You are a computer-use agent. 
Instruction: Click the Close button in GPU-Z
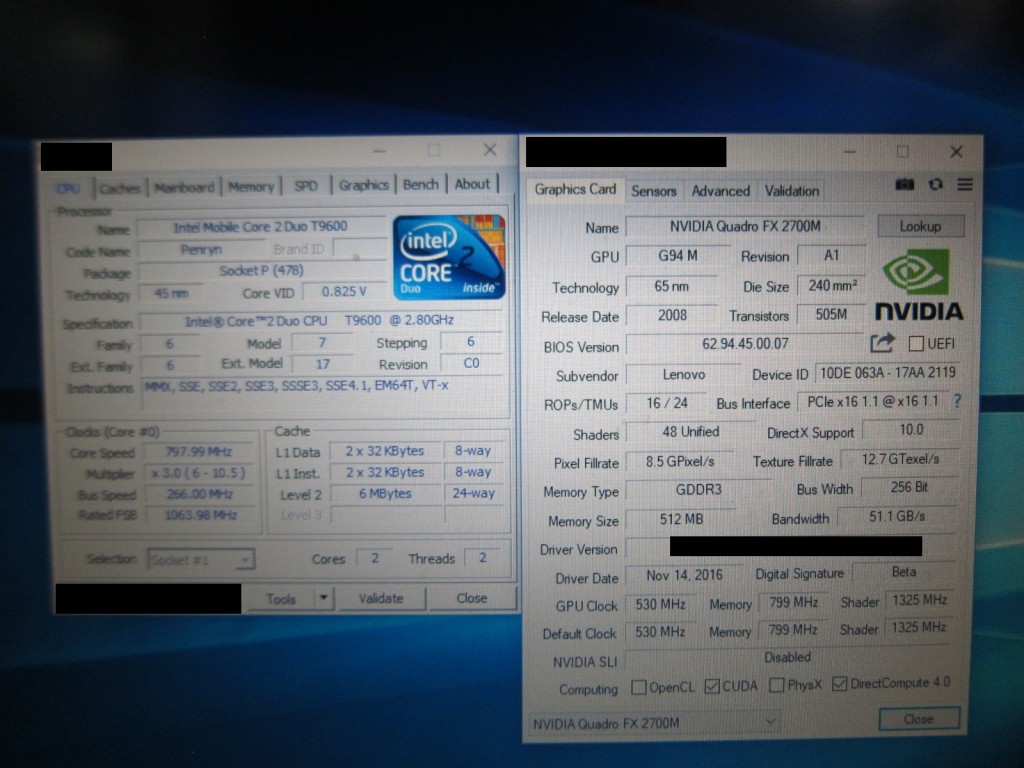pyautogui.click(x=919, y=719)
